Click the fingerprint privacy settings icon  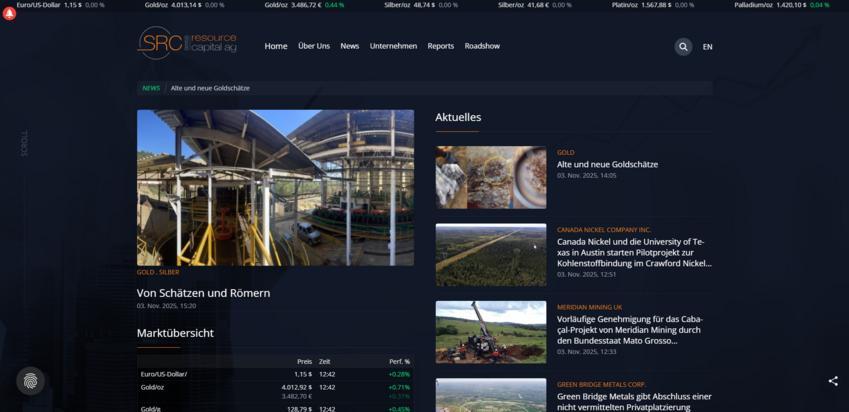coord(30,381)
